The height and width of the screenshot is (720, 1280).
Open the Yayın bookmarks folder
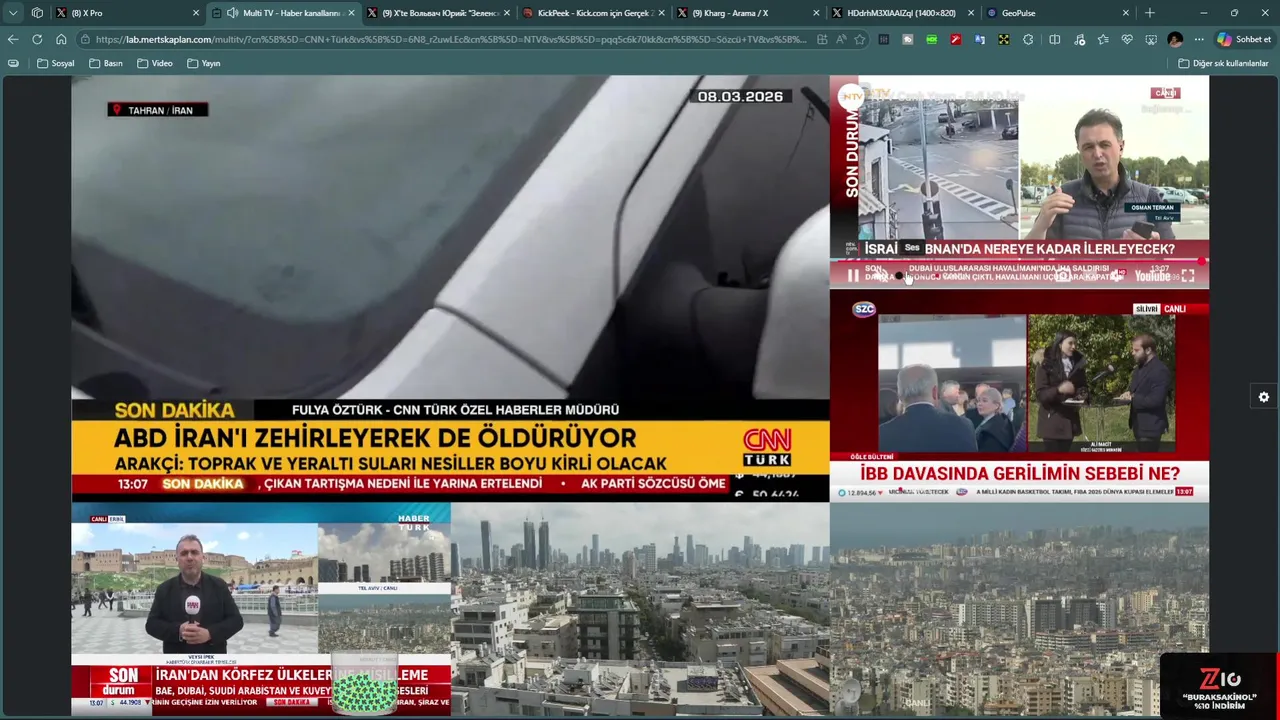point(204,63)
